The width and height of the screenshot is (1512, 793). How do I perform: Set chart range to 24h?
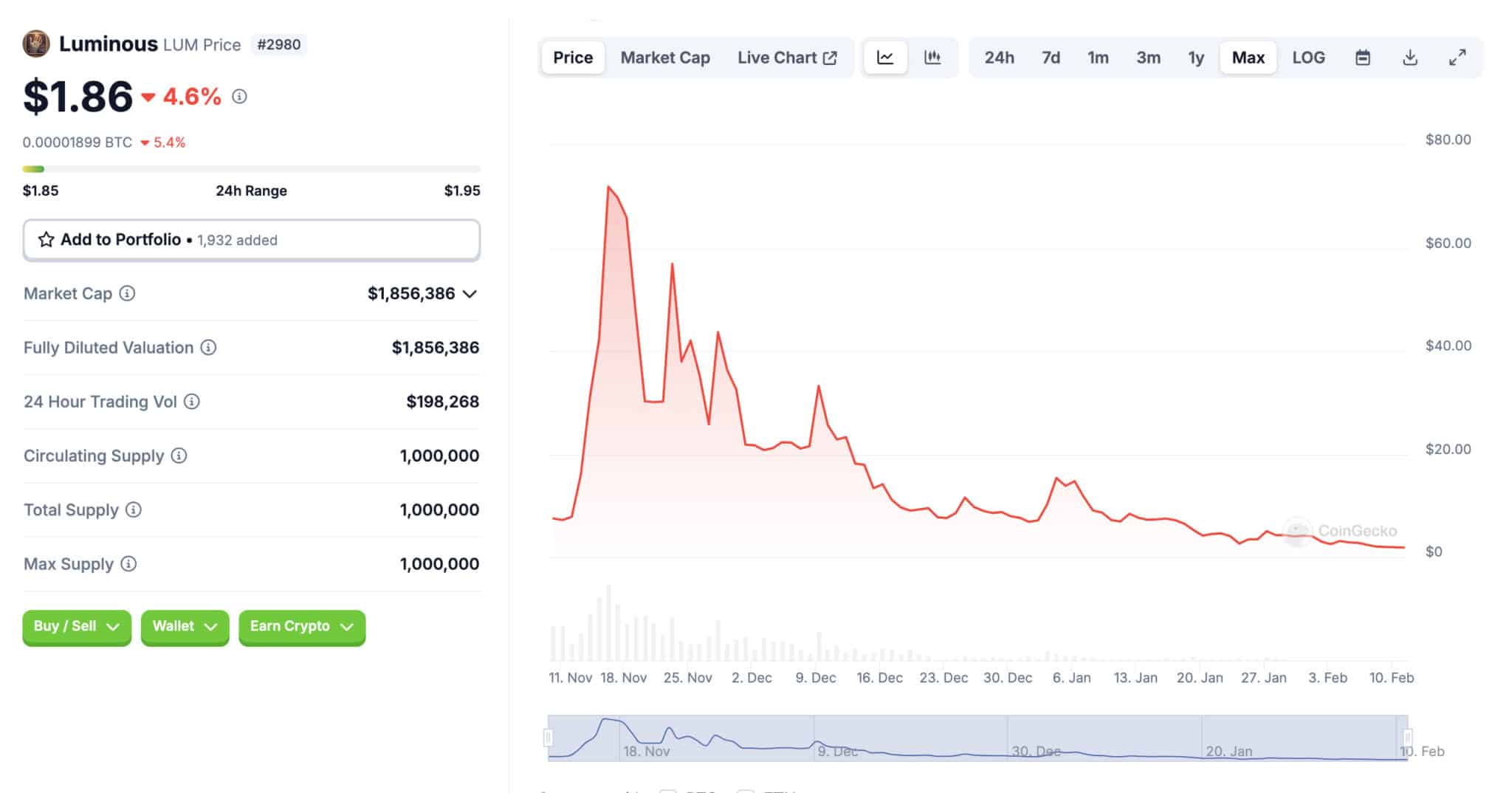(999, 58)
